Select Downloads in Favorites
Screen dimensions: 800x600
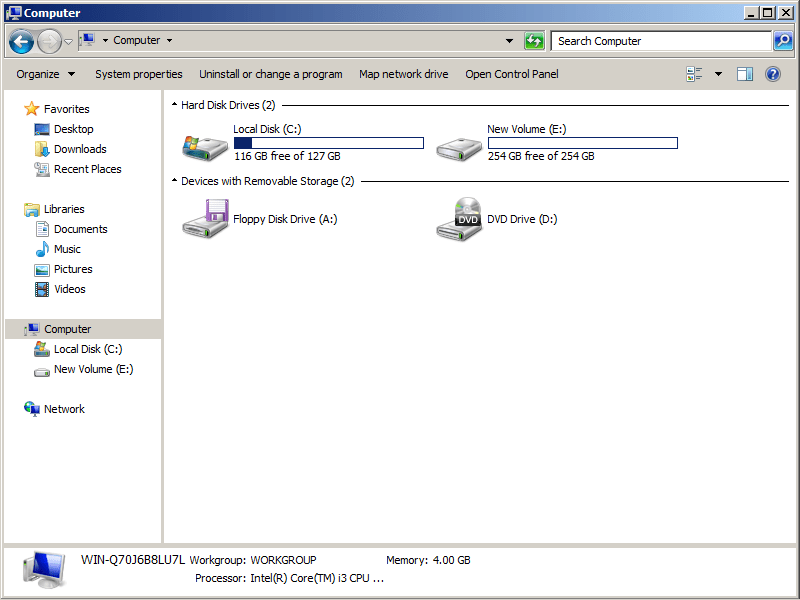tap(80, 149)
